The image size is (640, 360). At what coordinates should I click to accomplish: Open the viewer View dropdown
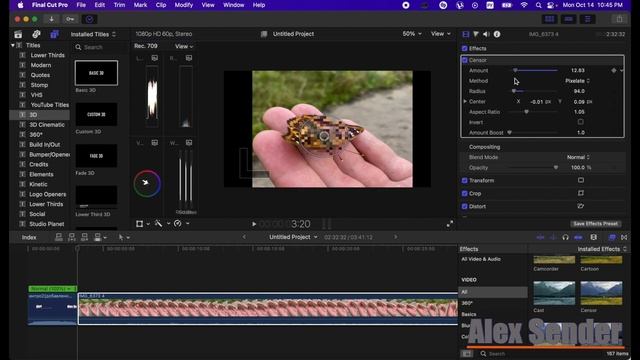[441, 34]
